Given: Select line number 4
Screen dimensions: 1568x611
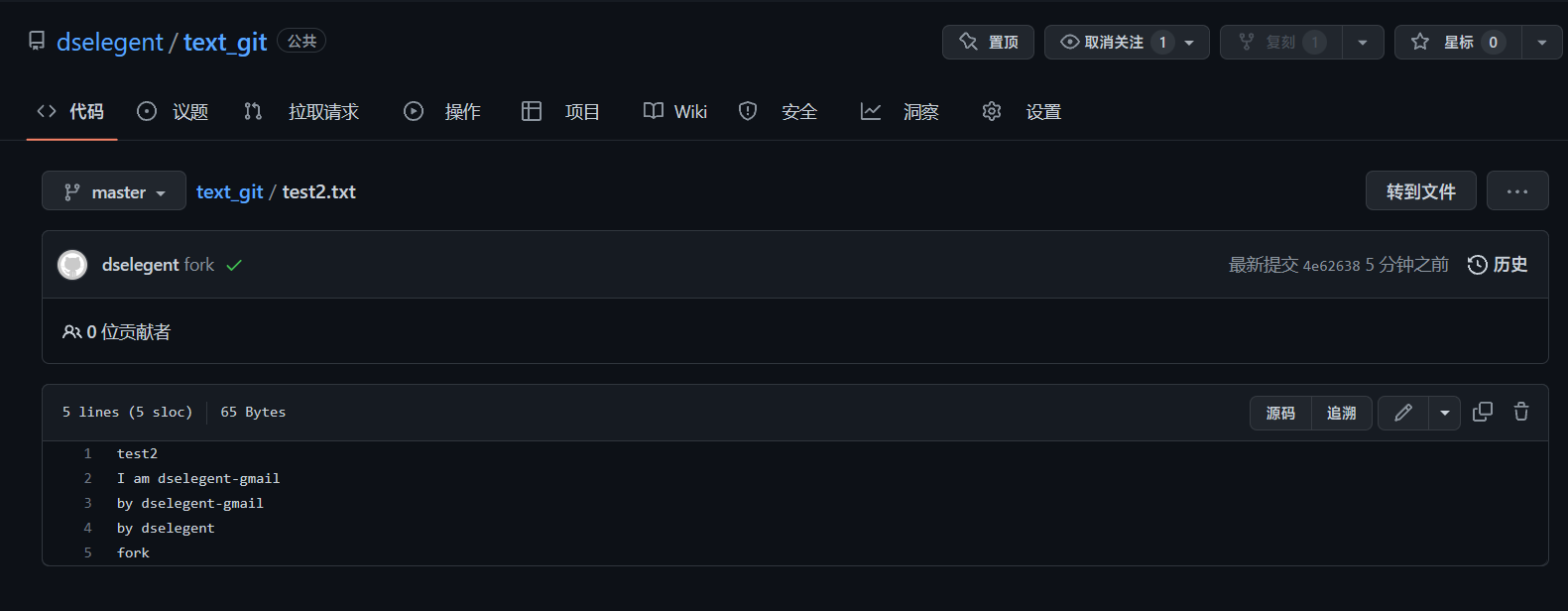Looking at the screenshot, I should pos(87,528).
